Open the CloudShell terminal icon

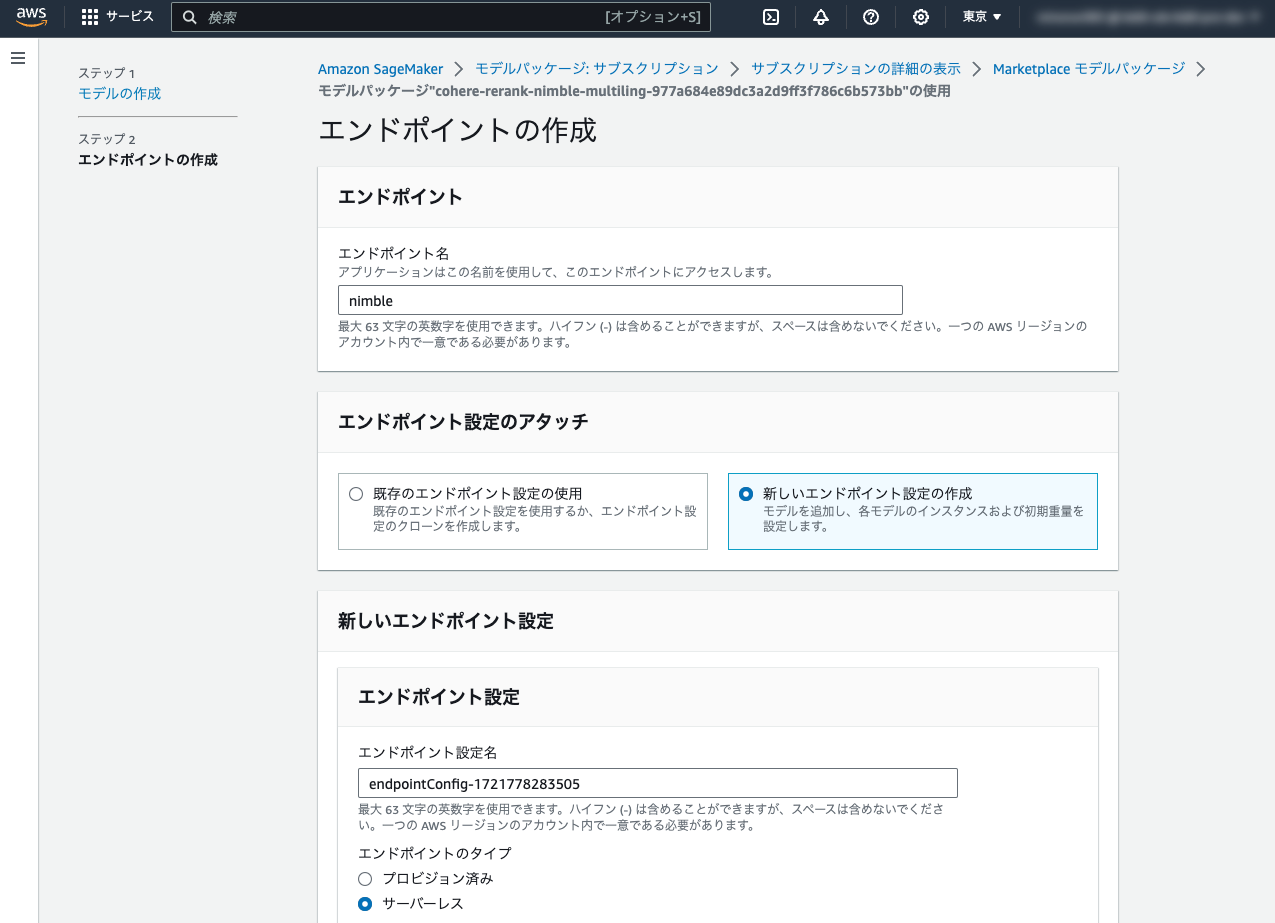(771, 17)
